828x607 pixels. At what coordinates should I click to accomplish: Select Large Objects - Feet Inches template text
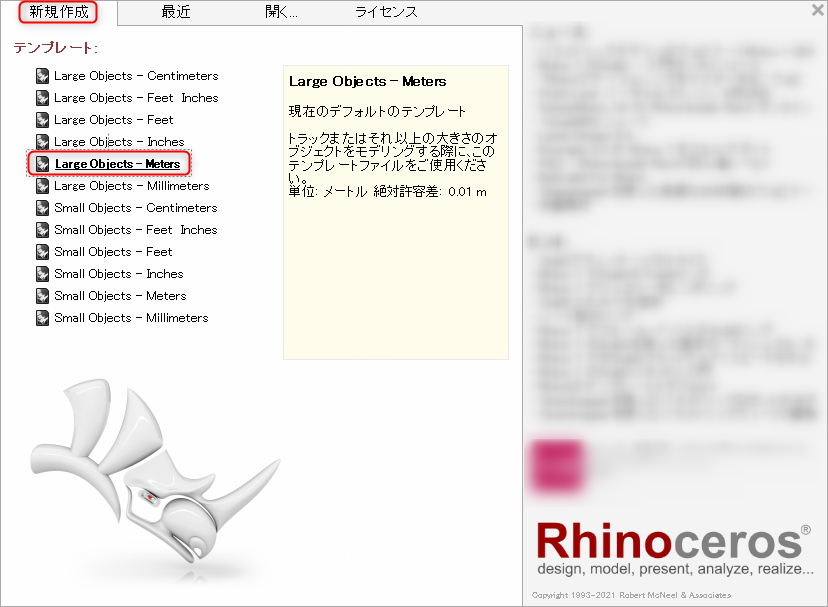click(x=136, y=98)
